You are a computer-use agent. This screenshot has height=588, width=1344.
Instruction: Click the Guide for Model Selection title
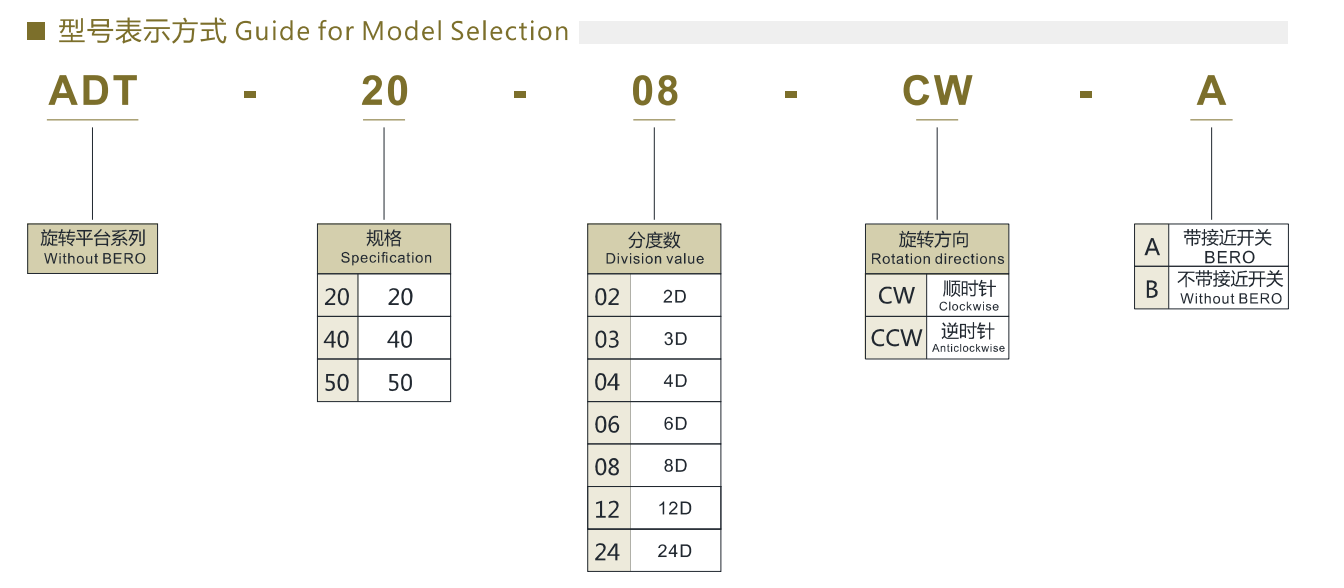pos(402,31)
